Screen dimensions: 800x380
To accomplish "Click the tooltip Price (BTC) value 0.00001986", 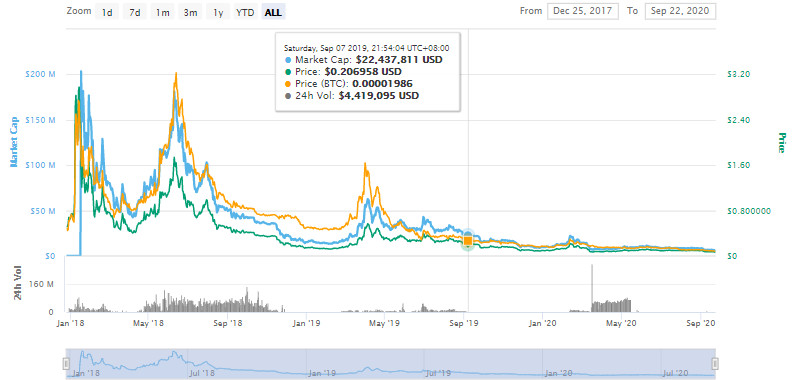I will (x=383, y=83).
